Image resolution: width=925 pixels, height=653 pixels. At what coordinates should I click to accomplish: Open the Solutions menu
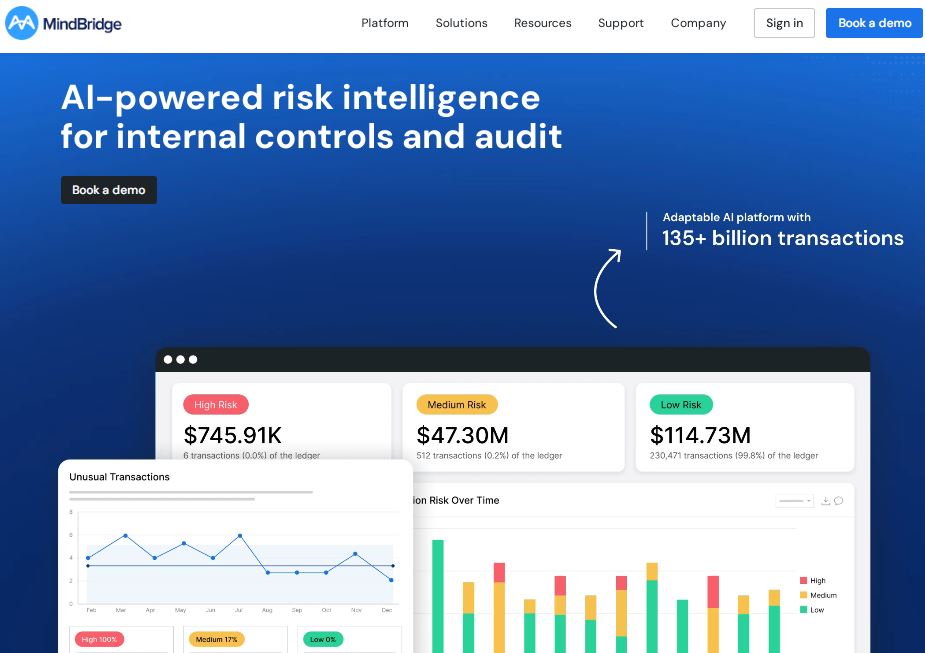pyautogui.click(x=461, y=23)
